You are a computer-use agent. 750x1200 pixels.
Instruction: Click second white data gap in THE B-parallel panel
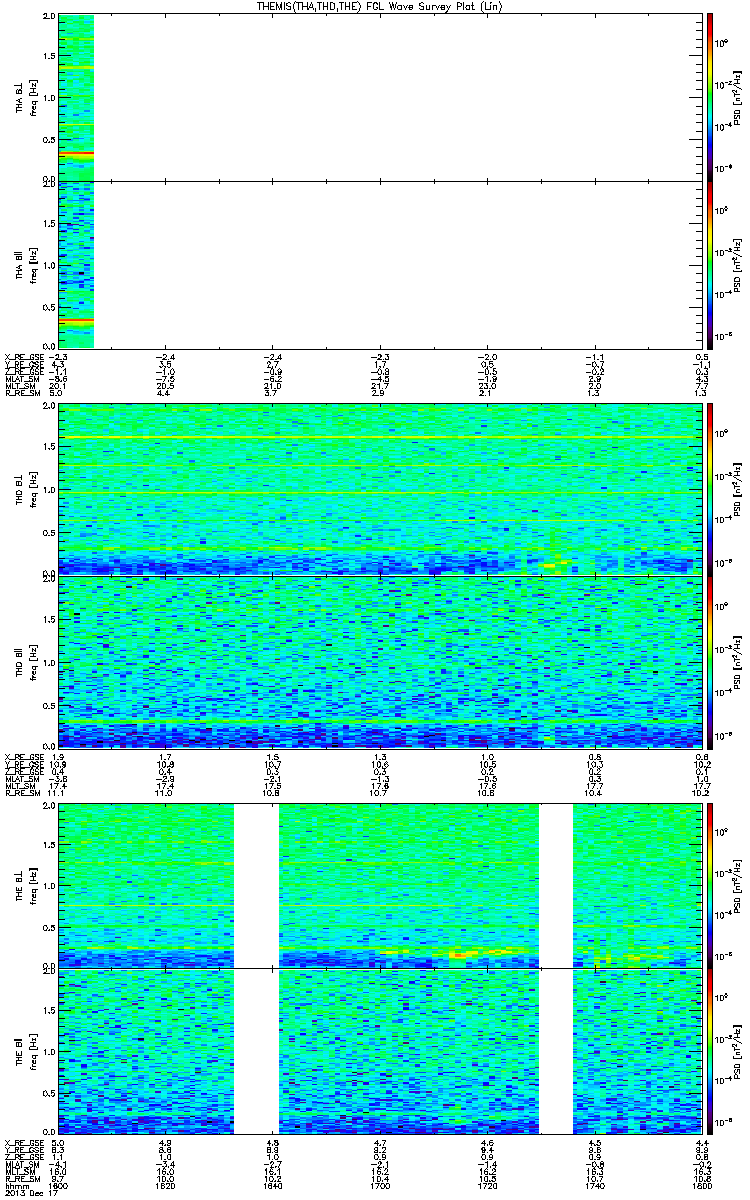[556, 1051]
